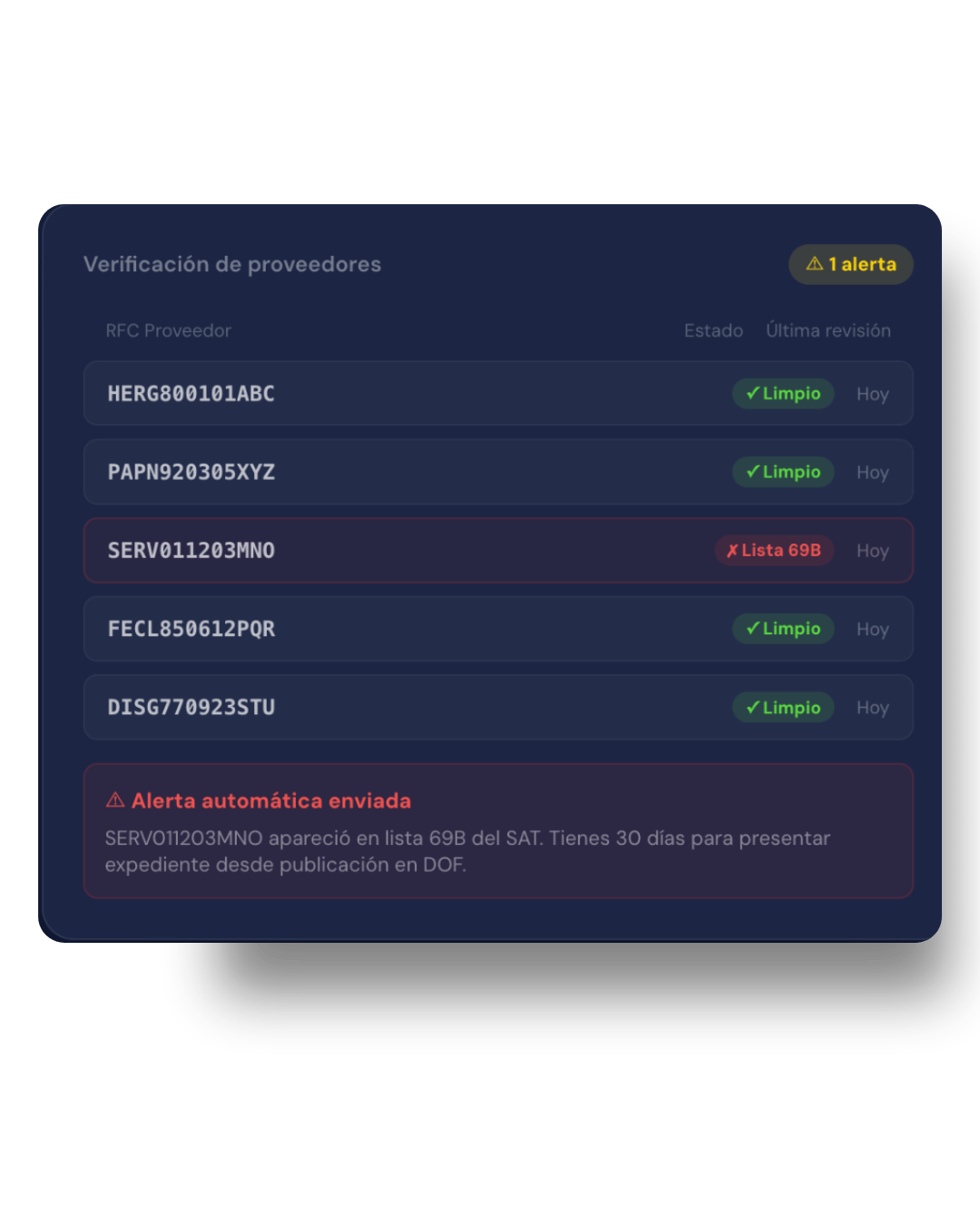Select the PAPN920305XYZ provider row
This screenshot has height=1225, width=980.
498,472
